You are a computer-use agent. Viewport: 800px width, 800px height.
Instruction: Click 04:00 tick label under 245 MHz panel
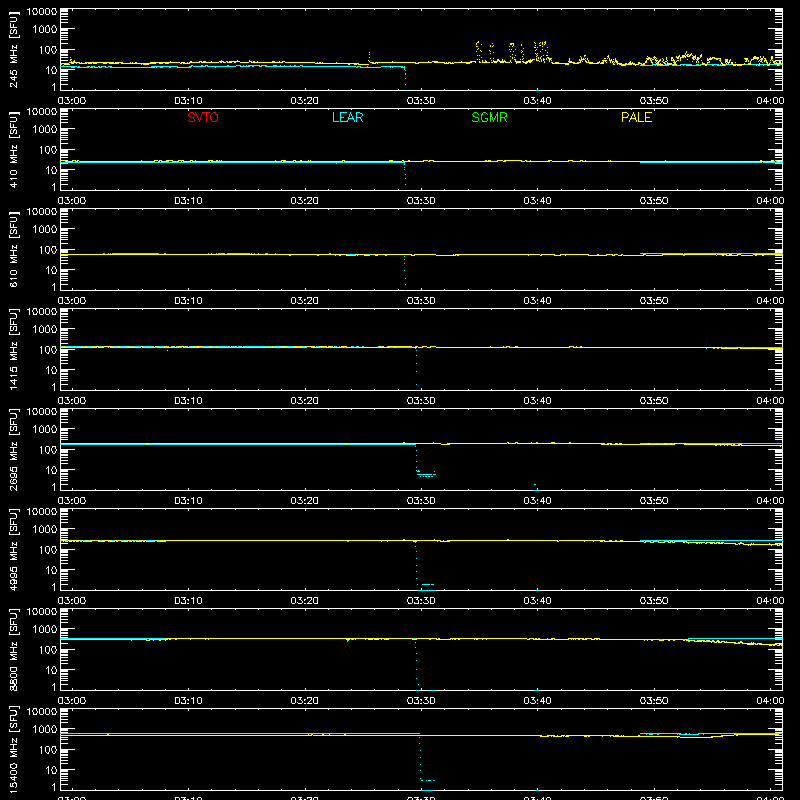point(770,101)
